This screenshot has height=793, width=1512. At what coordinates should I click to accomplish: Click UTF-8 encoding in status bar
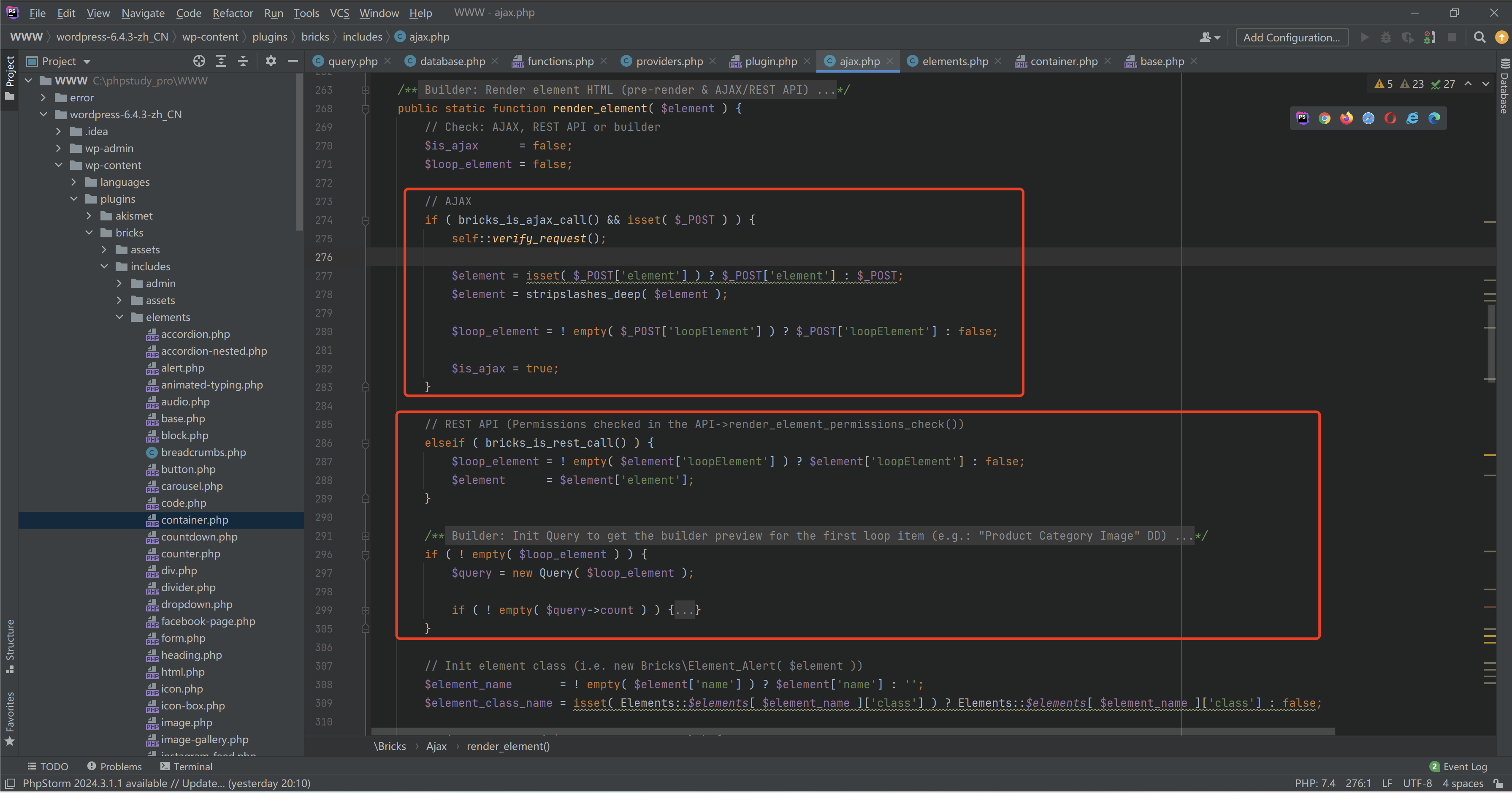point(1417,783)
